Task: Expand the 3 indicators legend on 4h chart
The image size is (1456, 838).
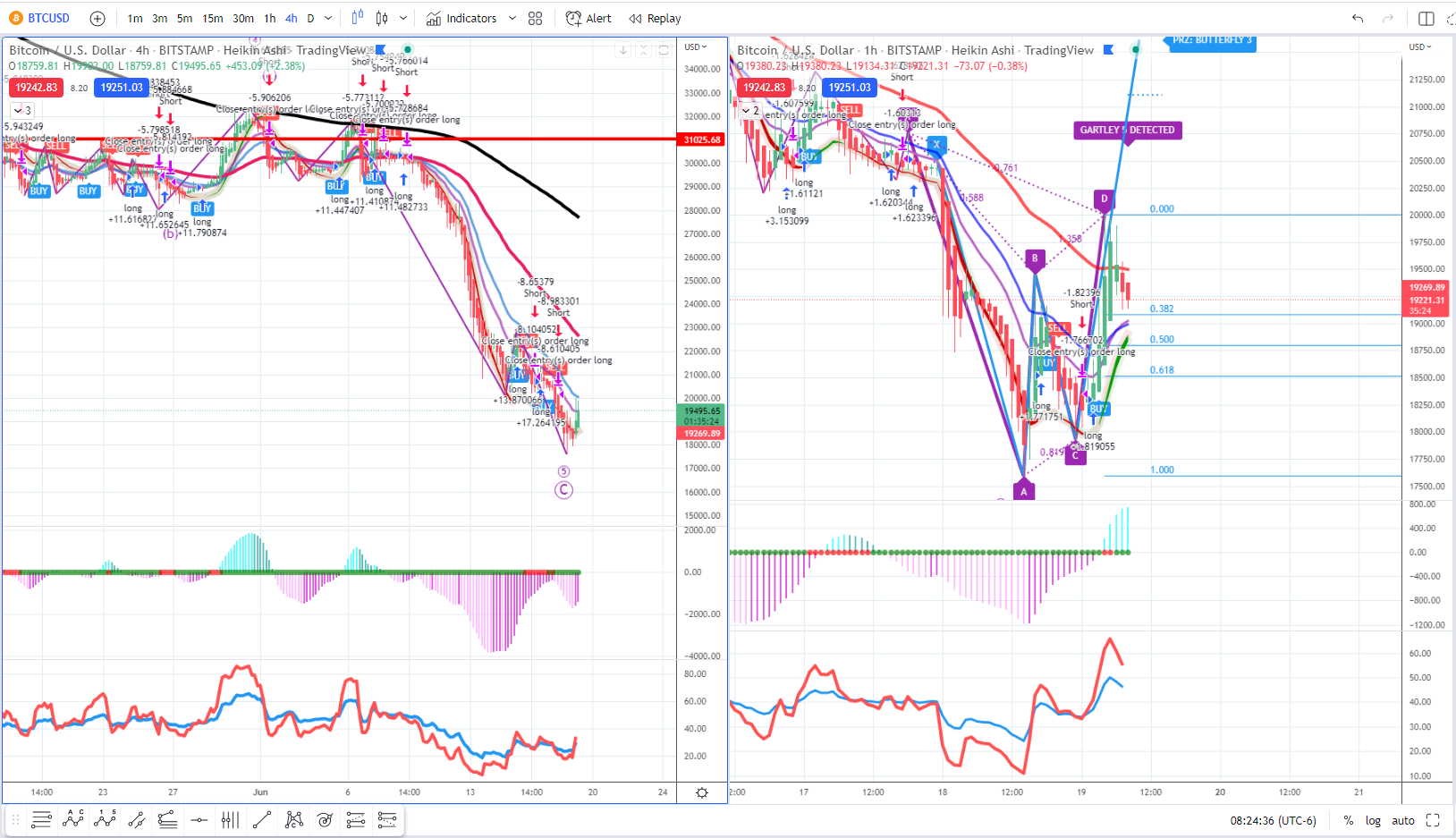Action: pyautogui.click(x=22, y=110)
